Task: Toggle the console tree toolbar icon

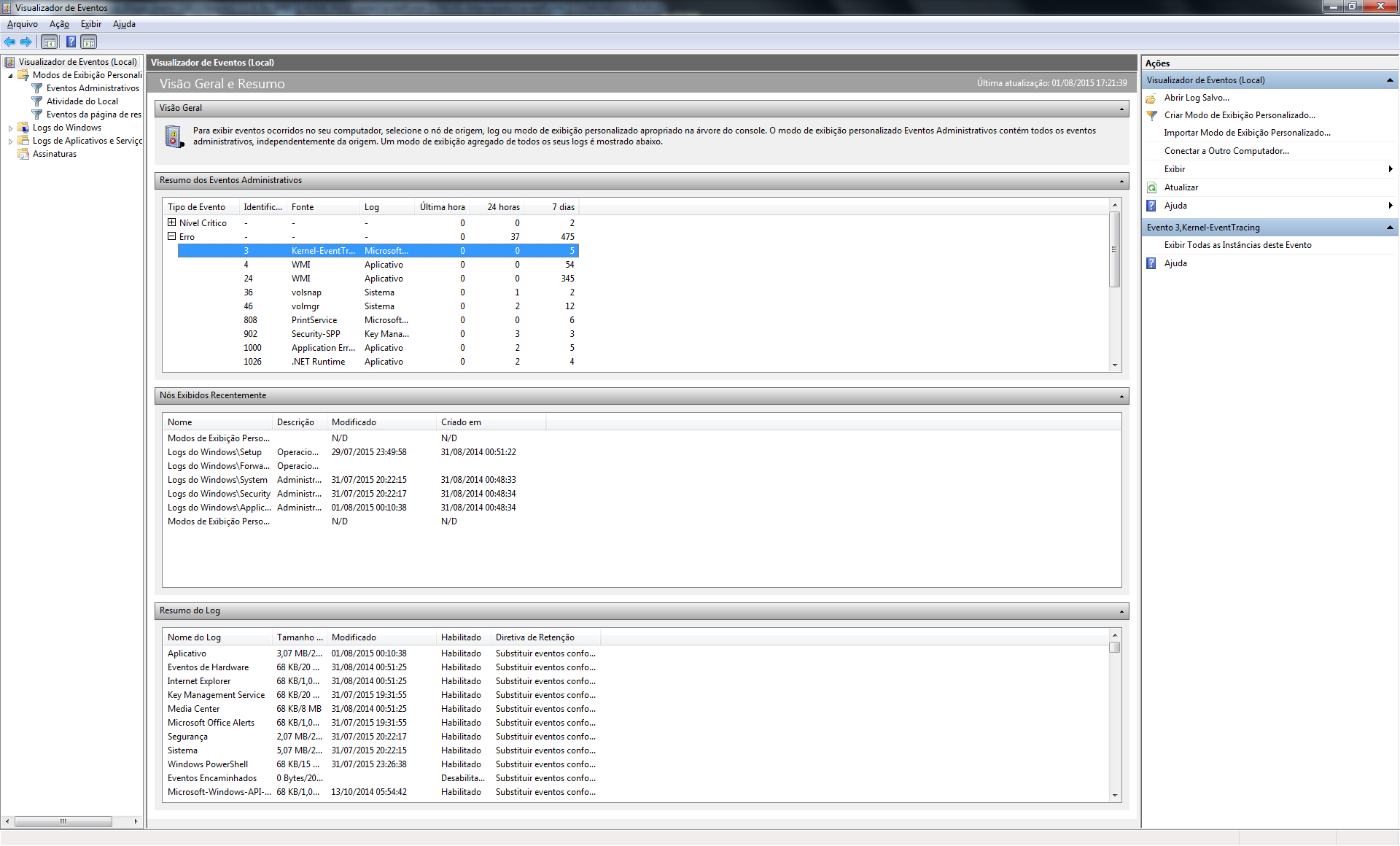Action: [49, 42]
